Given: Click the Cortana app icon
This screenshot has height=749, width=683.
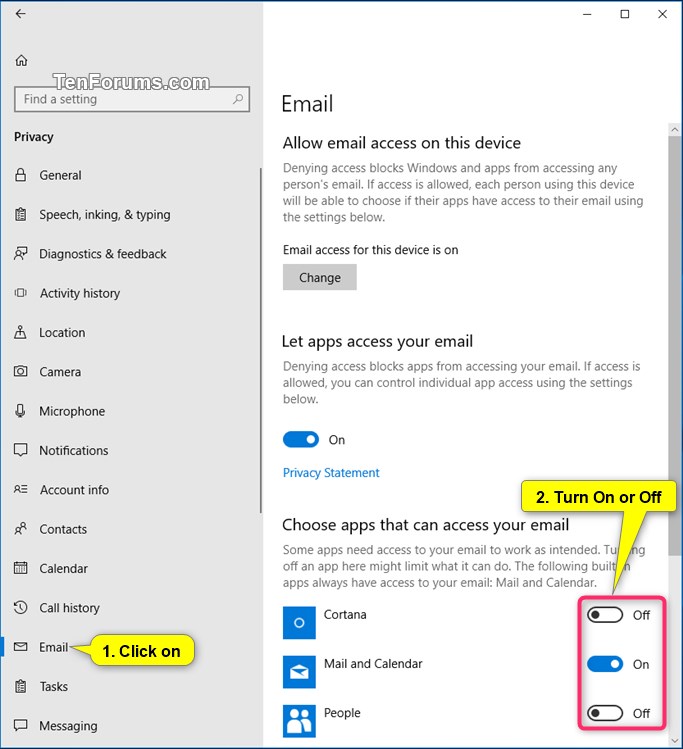Looking at the screenshot, I should (x=299, y=622).
